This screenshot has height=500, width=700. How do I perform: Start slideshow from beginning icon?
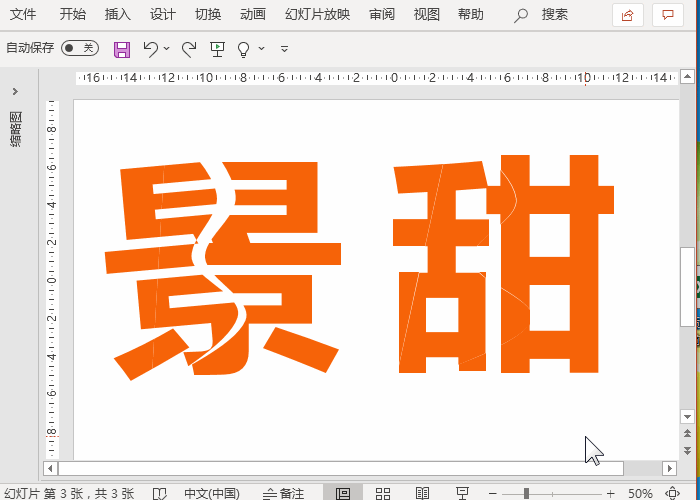tap(217, 49)
